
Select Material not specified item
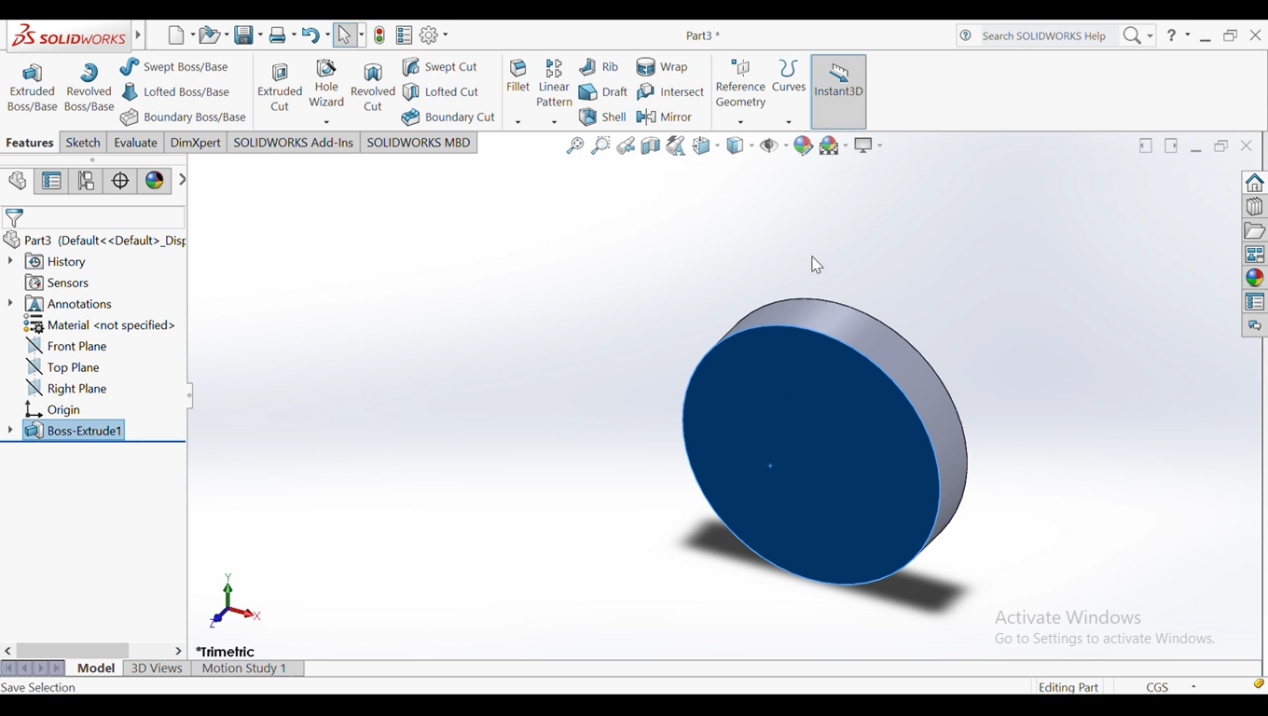point(100,325)
